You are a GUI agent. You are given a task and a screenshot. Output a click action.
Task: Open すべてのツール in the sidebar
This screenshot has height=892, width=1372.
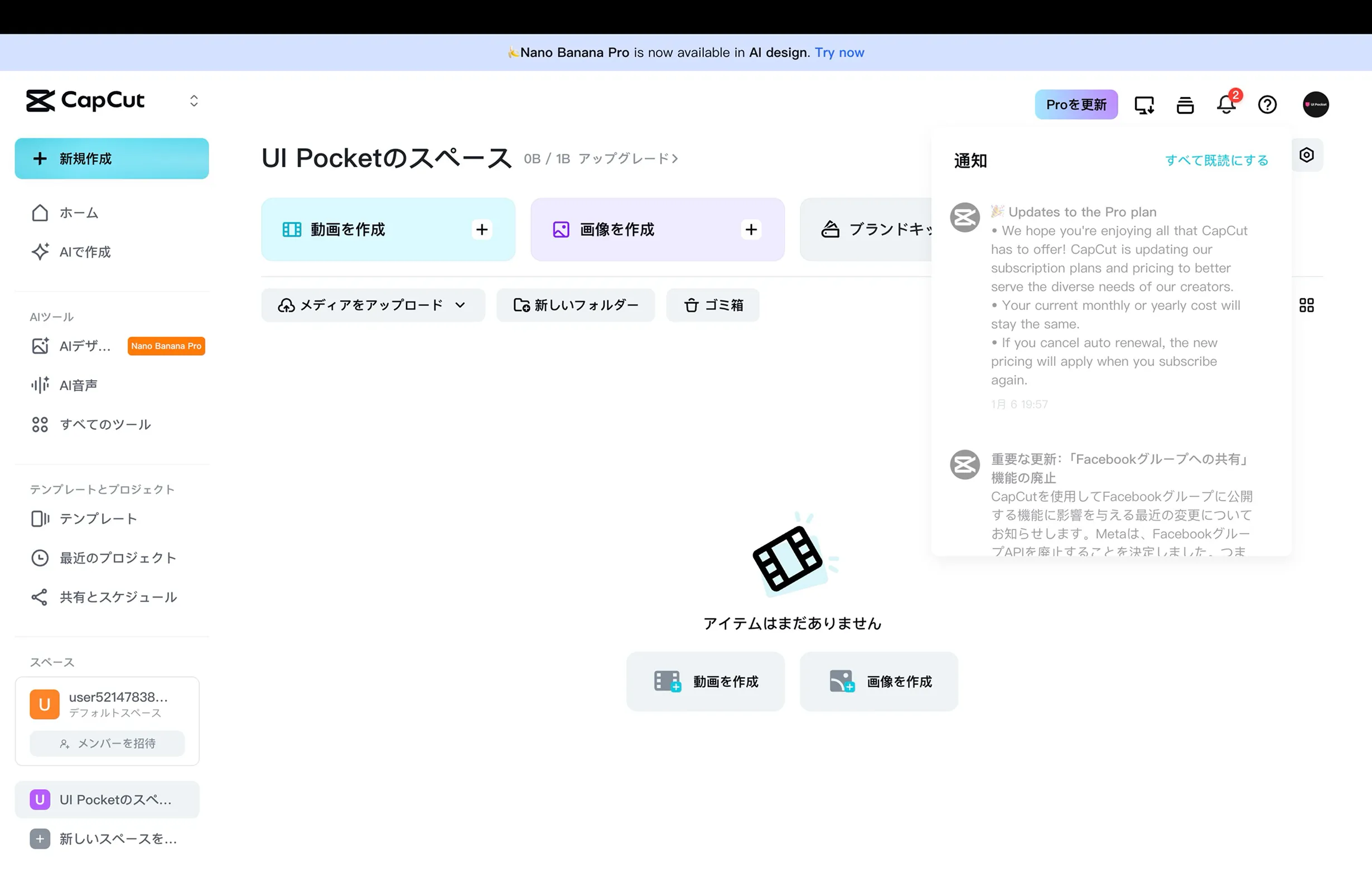point(112,424)
